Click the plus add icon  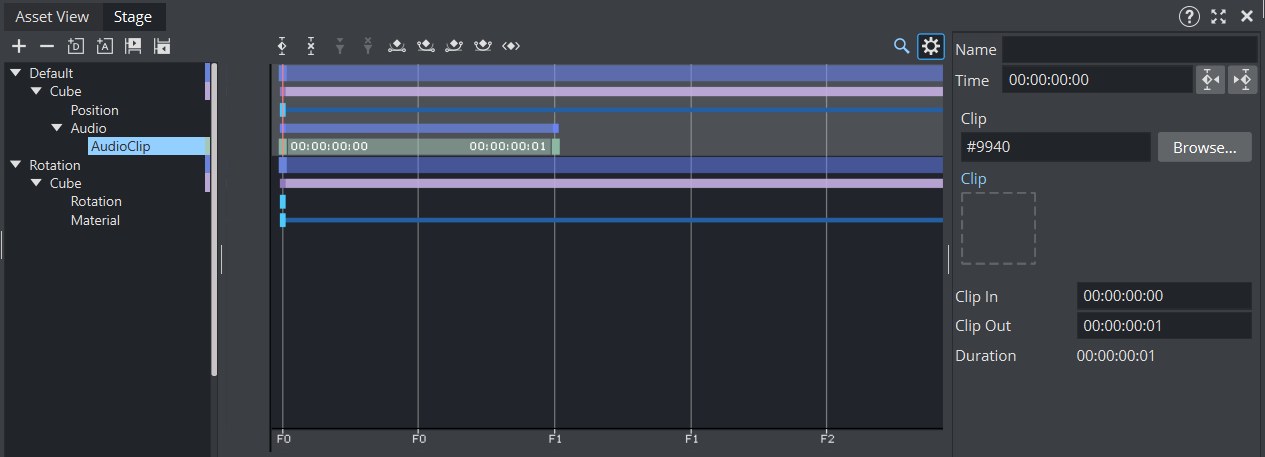[x=18, y=46]
